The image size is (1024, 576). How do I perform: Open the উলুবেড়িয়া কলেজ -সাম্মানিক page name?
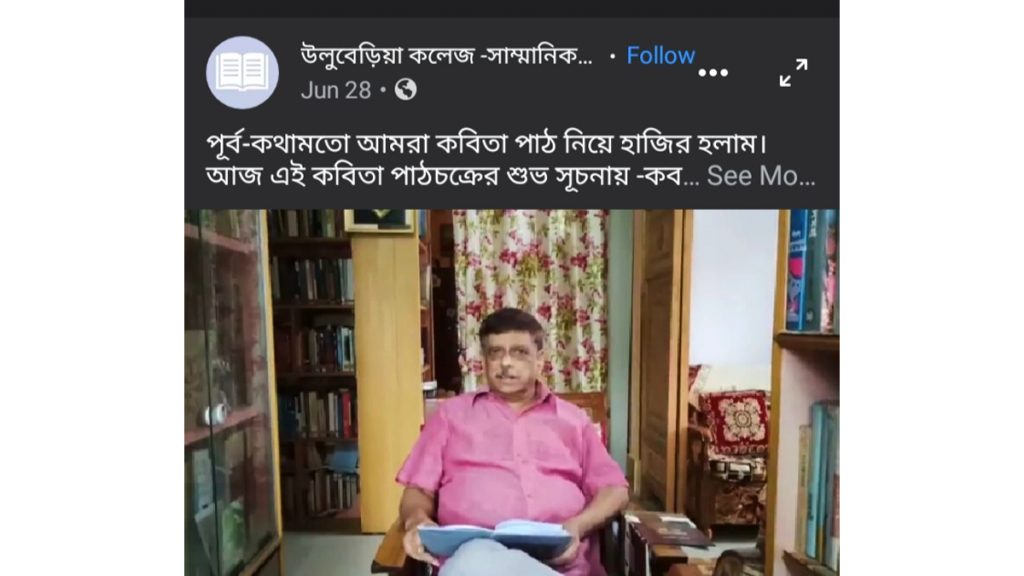447,56
